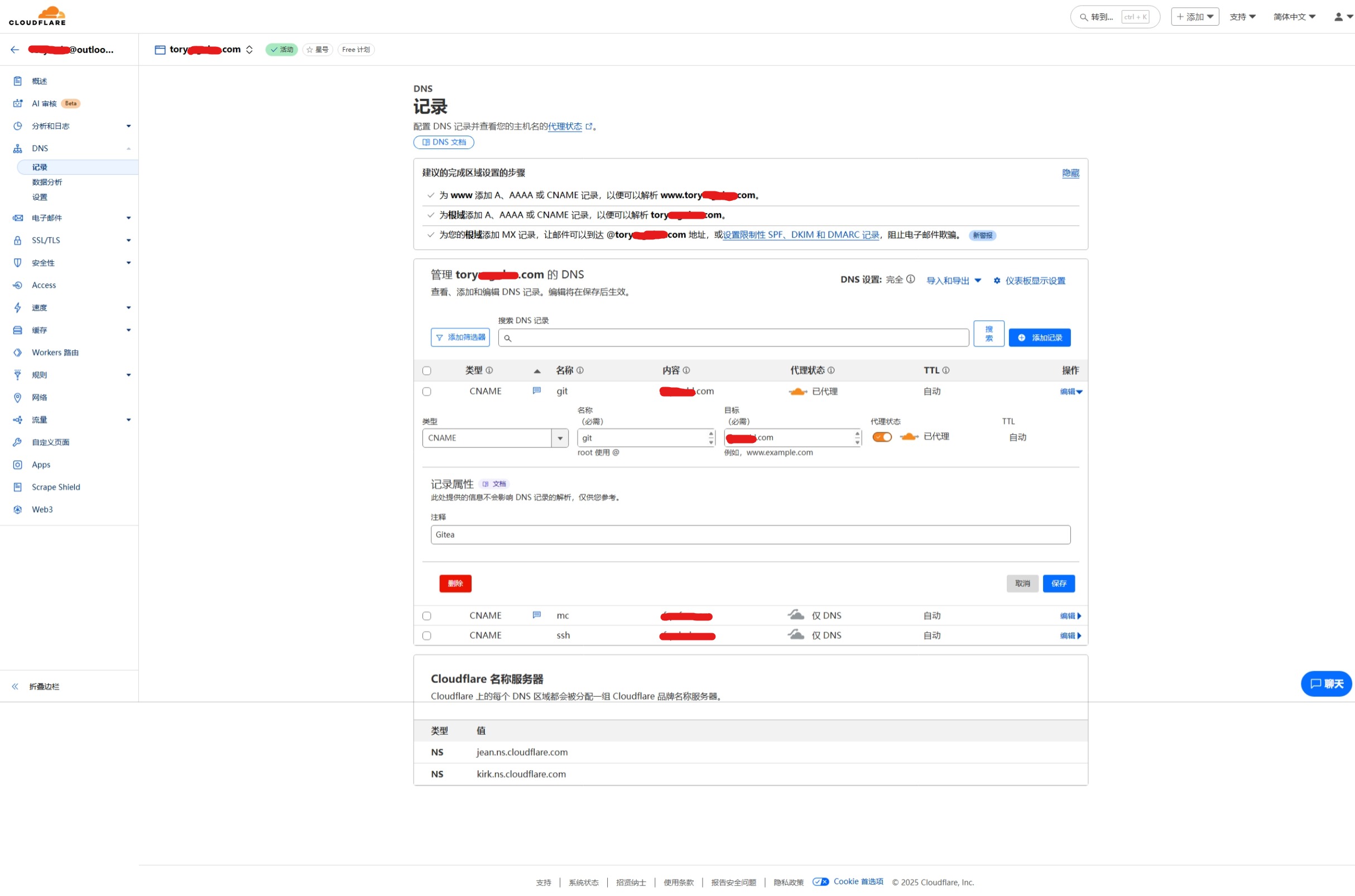This screenshot has width=1355, height=896.
Task: Open the 聊天 chat bubble
Action: pyautogui.click(x=1326, y=683)
